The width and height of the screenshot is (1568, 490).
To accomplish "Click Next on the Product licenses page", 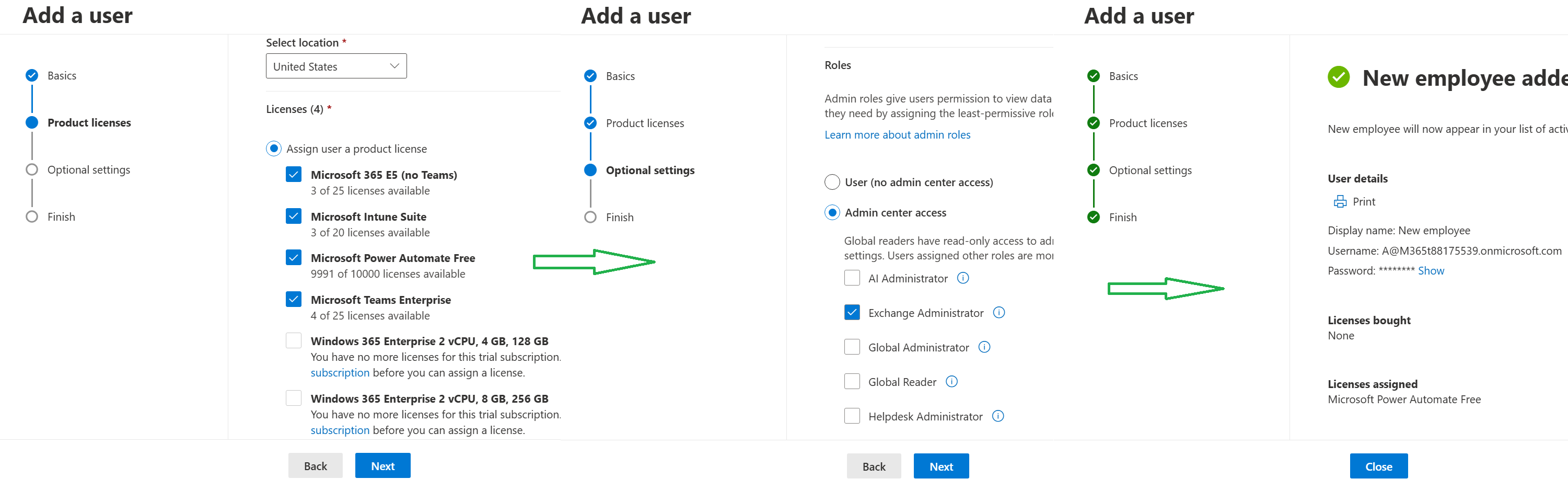I will tap(383, 466).
